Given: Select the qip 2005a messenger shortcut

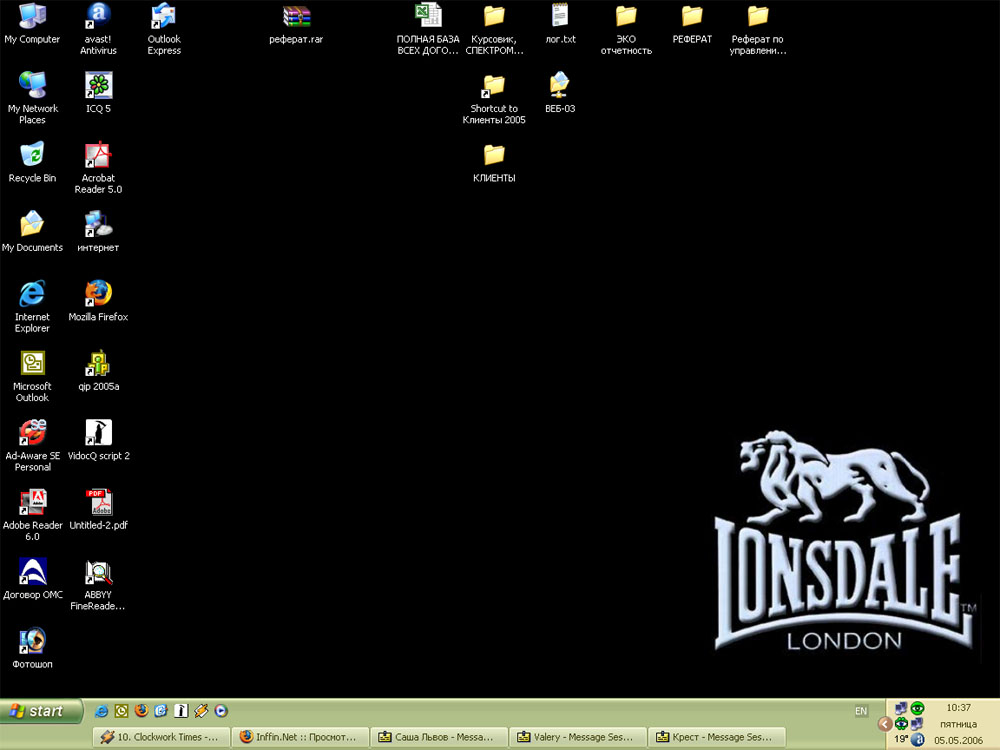Looking at the screenshot, I should 98,371.
